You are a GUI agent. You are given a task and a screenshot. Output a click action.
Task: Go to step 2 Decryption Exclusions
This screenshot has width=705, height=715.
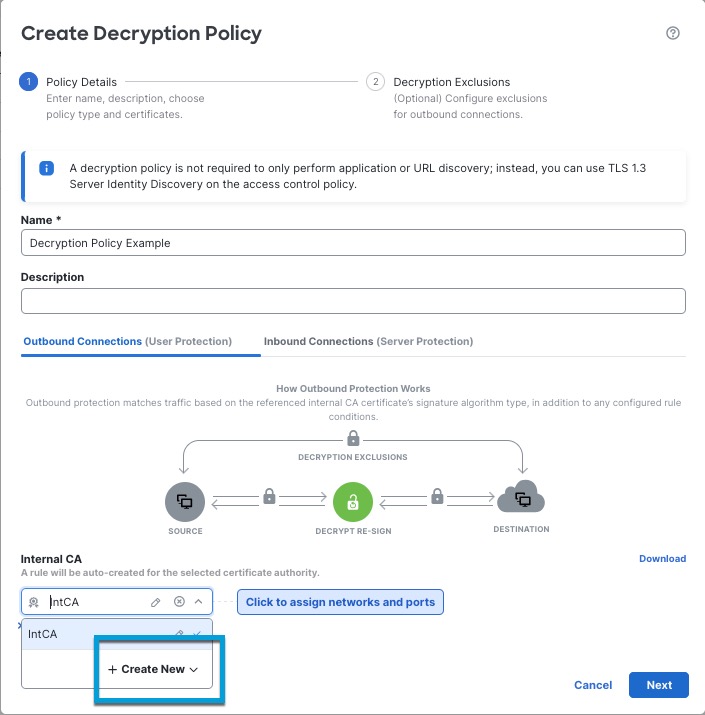tap(451, 82)
